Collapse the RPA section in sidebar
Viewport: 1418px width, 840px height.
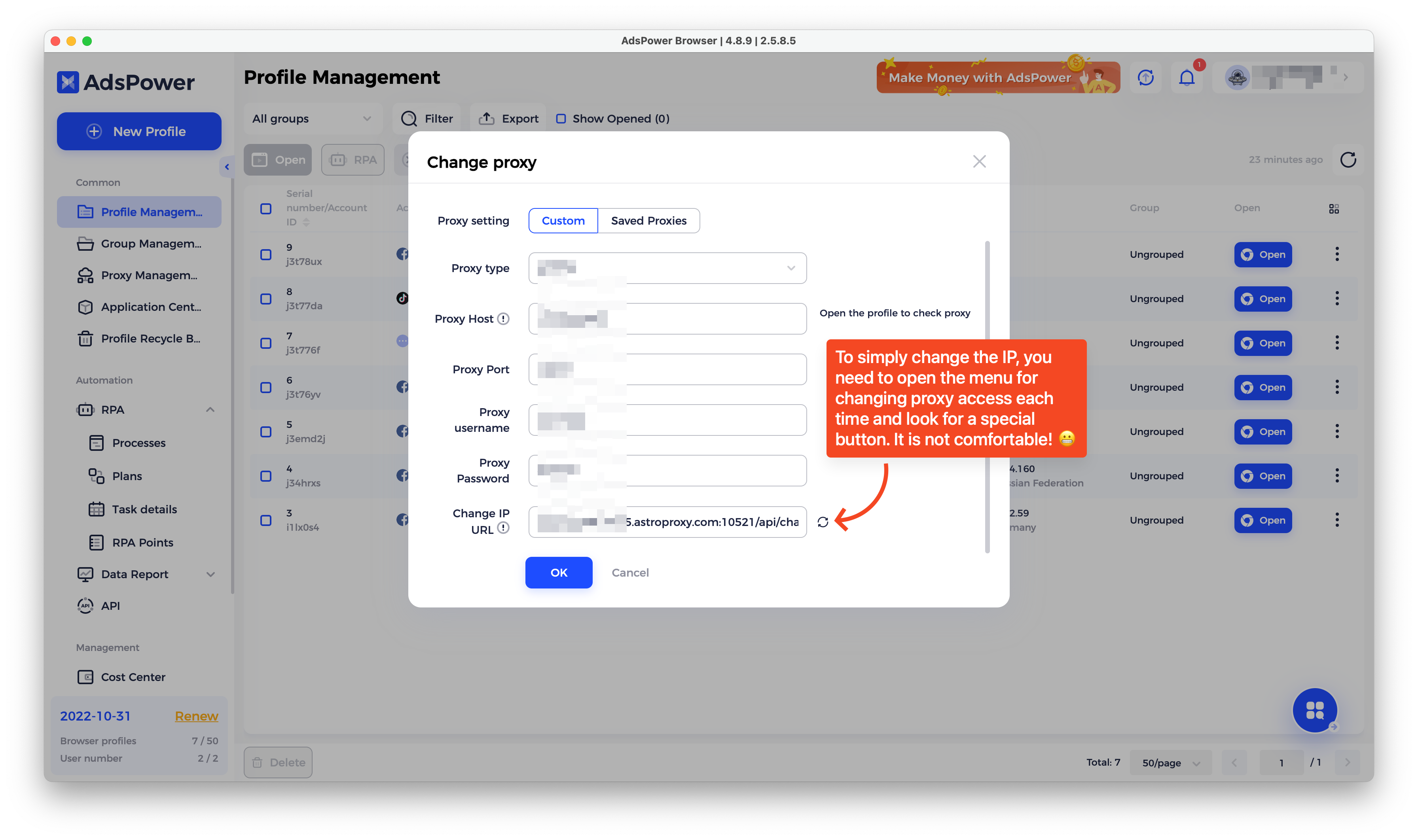click(x=210, y=409)
